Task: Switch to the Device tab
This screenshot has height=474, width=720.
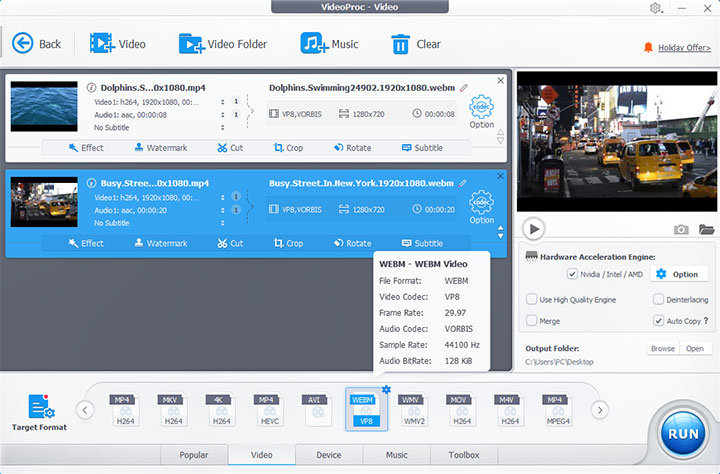Action: 329,455
